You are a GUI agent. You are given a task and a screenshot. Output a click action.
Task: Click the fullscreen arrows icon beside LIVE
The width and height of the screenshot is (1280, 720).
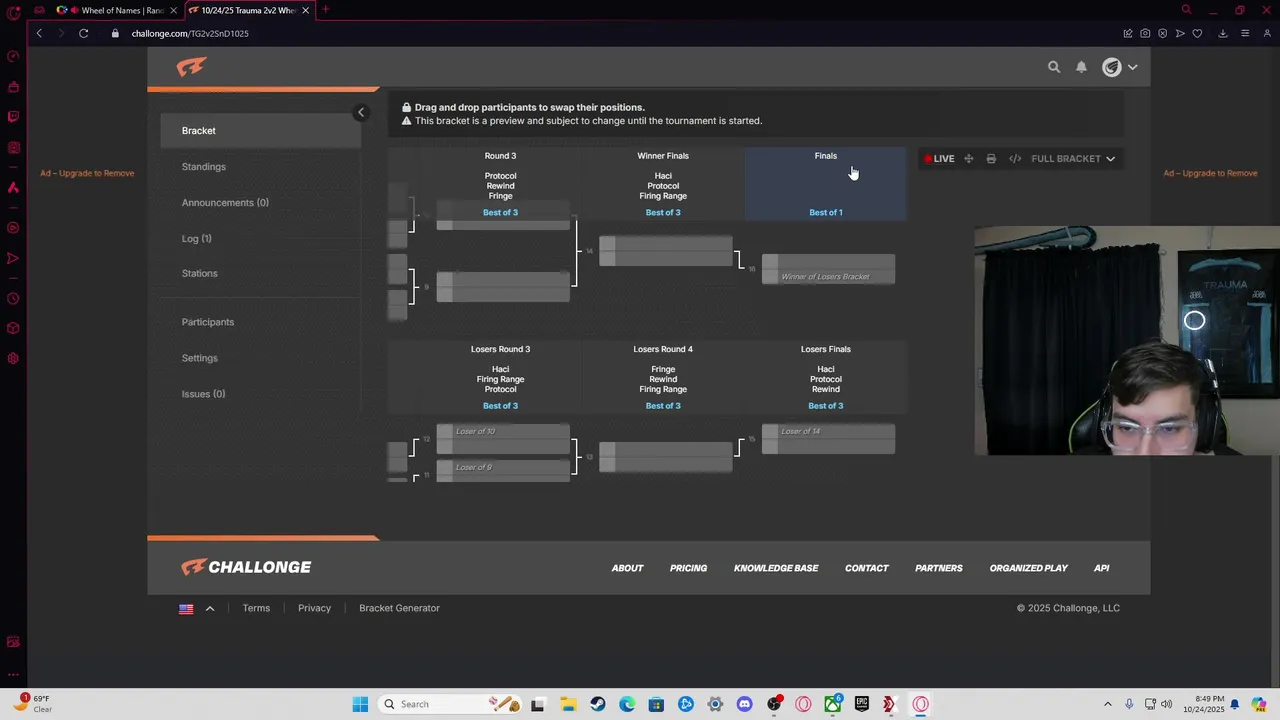(x=968, y=159)
